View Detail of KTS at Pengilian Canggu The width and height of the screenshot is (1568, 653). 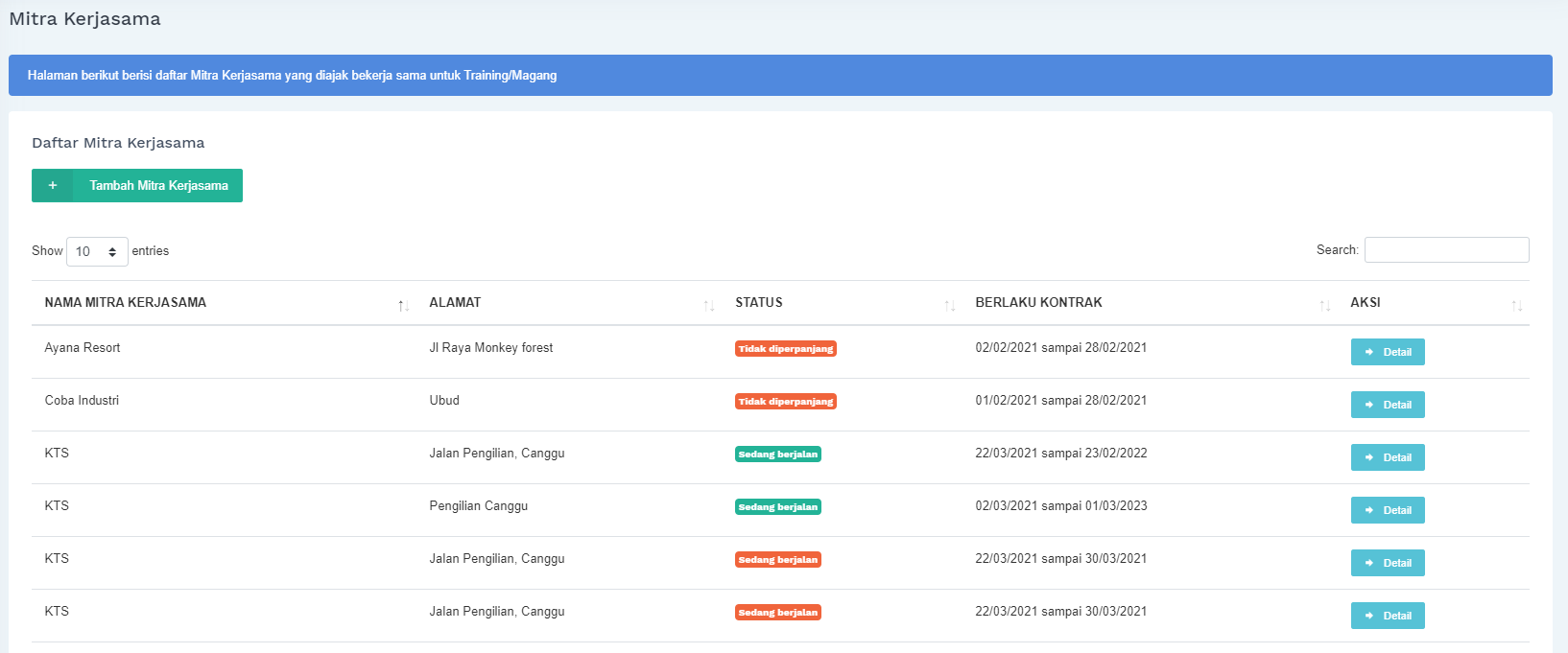[x=1387, y=510]
